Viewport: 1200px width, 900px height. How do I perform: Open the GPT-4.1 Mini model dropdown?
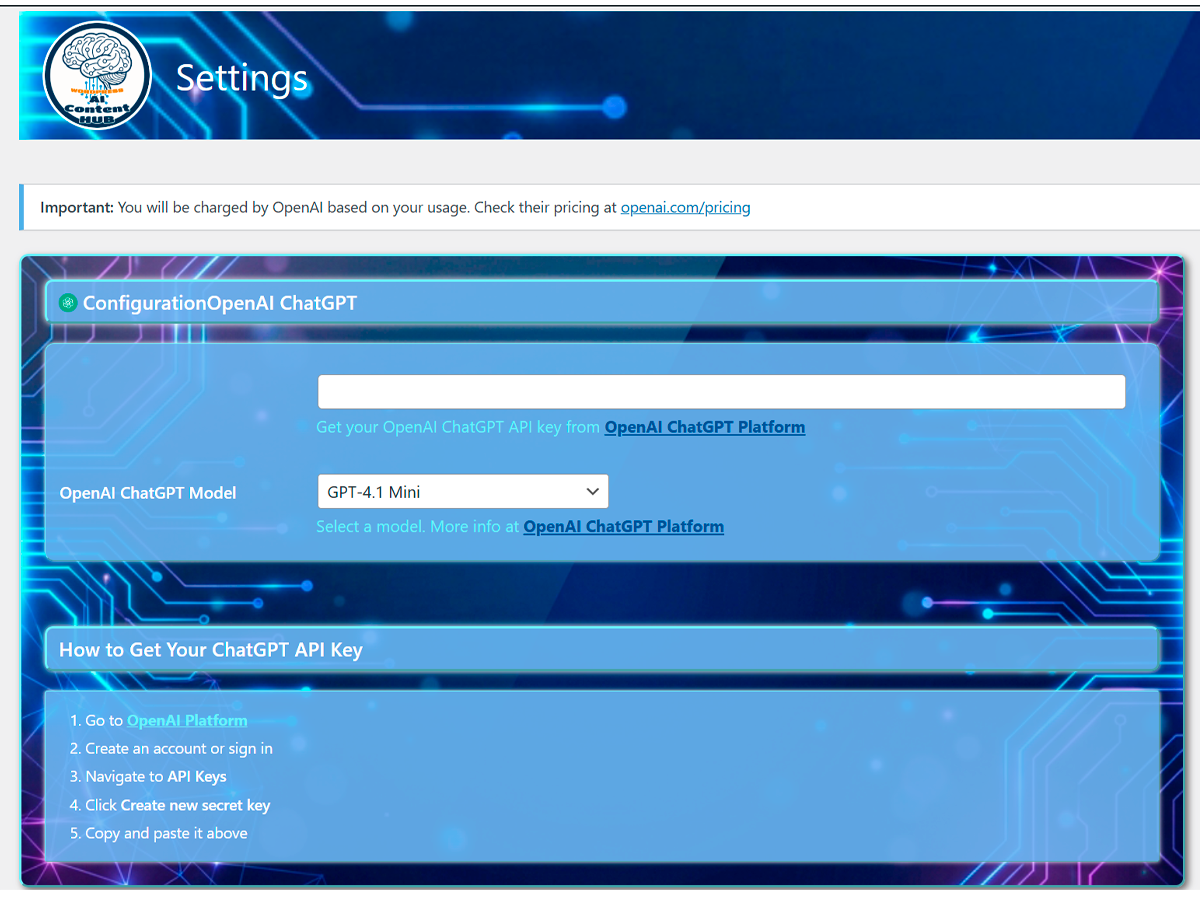pyautogui.click(x=463, y=491)
